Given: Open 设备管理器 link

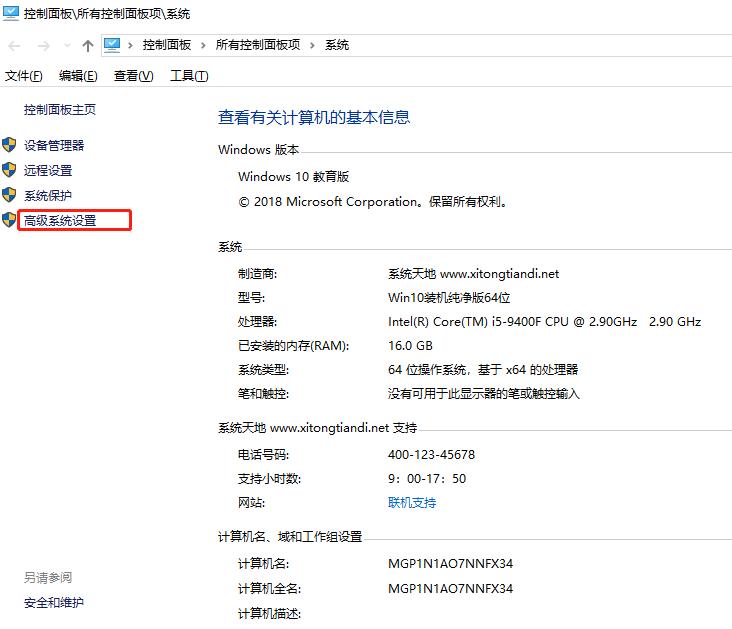Looking at the screenshot, I should [x=54, y=145].
